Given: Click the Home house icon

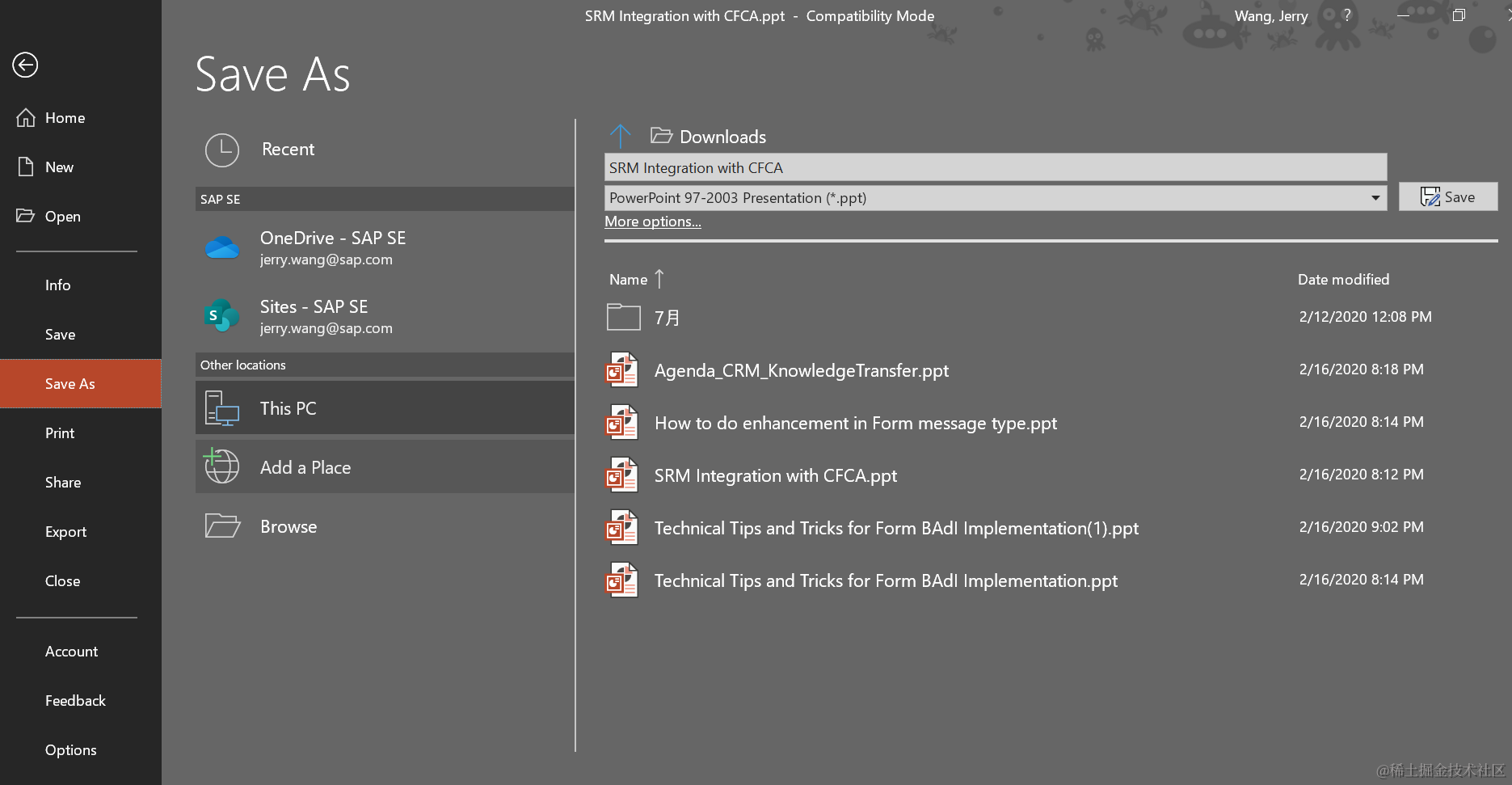Looking at the screenshot, I should [26, 118].
